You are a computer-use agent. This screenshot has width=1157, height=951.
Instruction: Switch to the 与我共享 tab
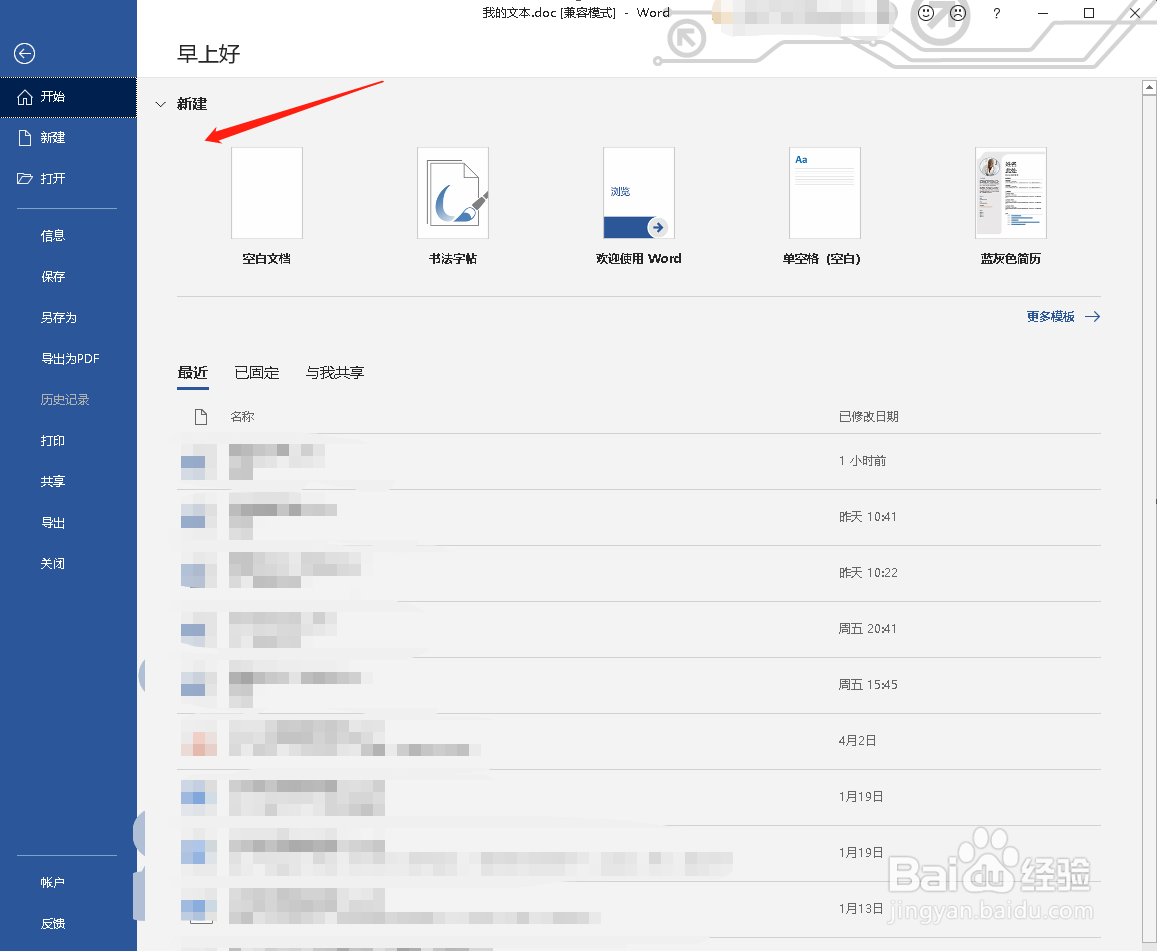(335, 373)
